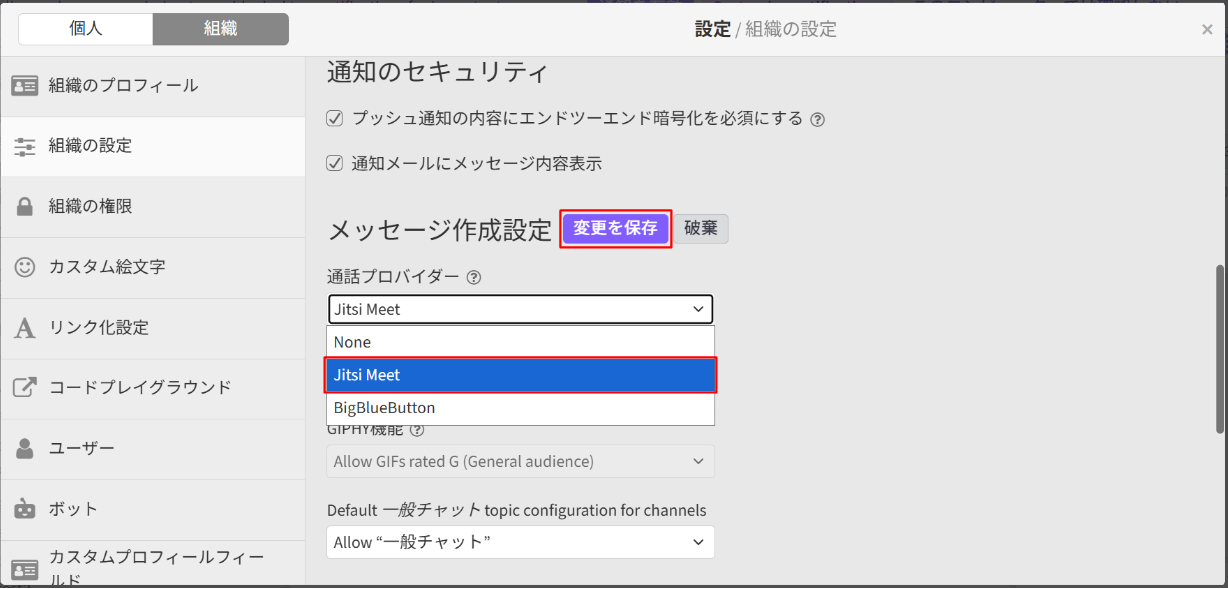The height and width of the screenshot is (589, 1228).
Task: Click the lock icon for 組織の権限
Action: click(26, 207)
